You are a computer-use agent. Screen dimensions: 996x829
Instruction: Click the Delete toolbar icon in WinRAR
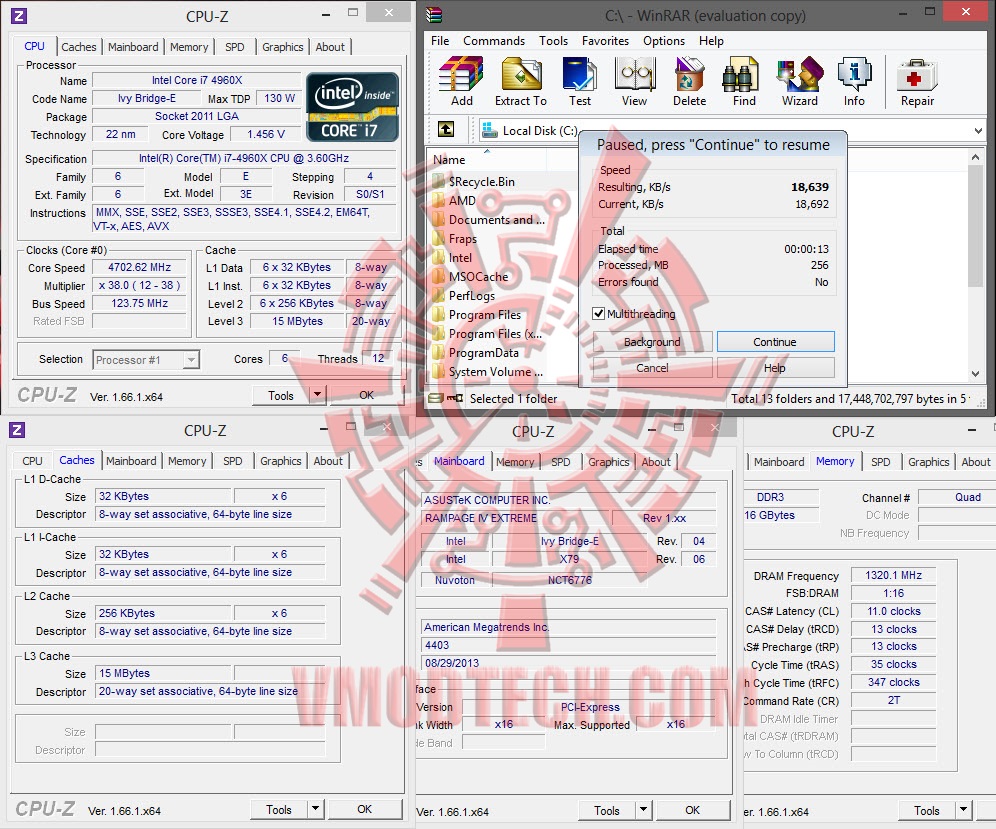click(689, 81)
